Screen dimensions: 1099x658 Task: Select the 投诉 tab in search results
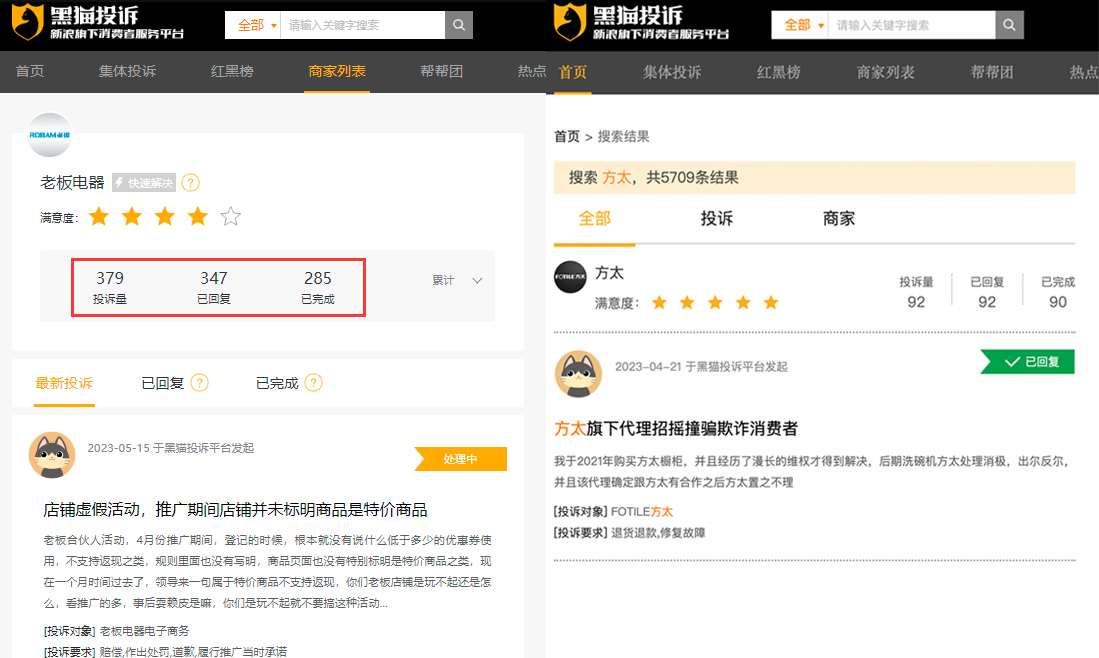716,219
